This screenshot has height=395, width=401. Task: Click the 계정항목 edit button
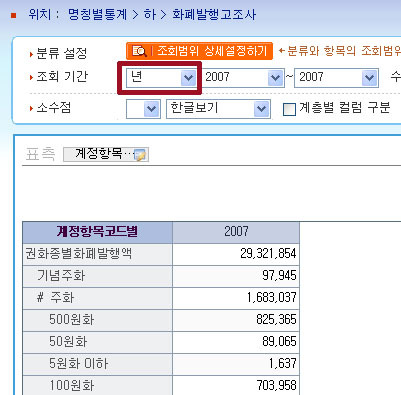[106, 154]
